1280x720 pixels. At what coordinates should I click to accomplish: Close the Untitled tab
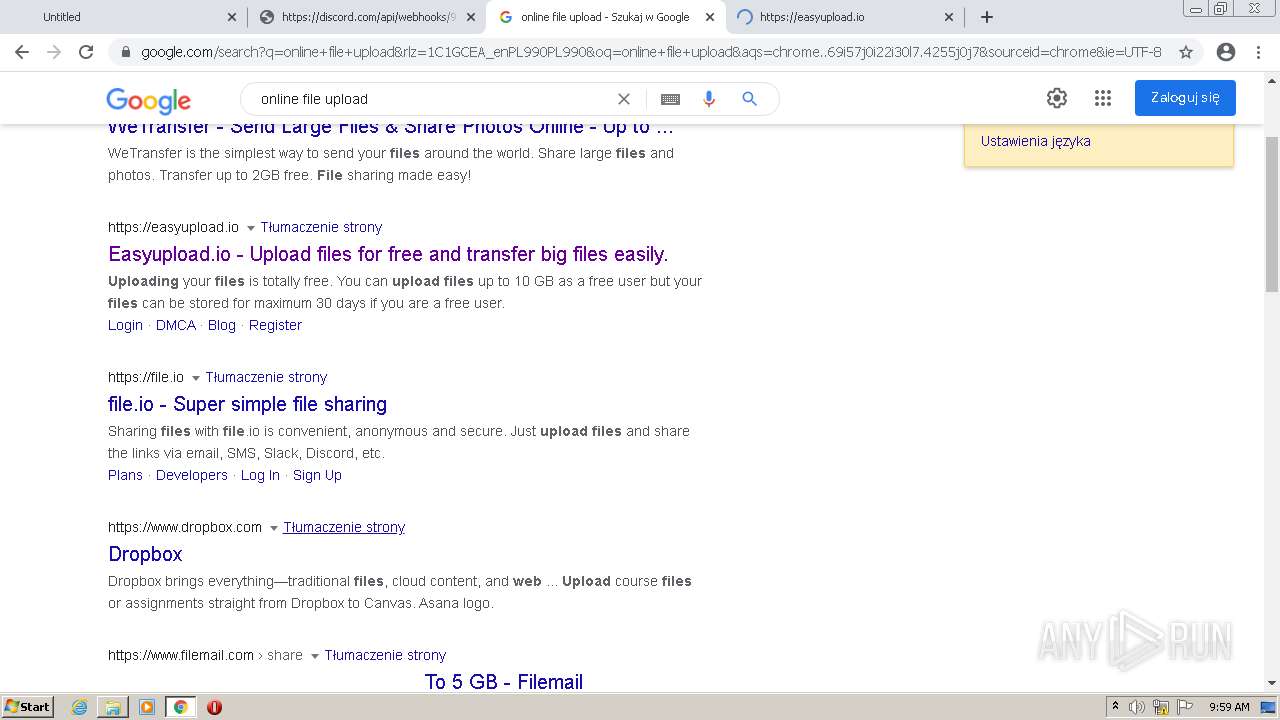pos(232,17)
